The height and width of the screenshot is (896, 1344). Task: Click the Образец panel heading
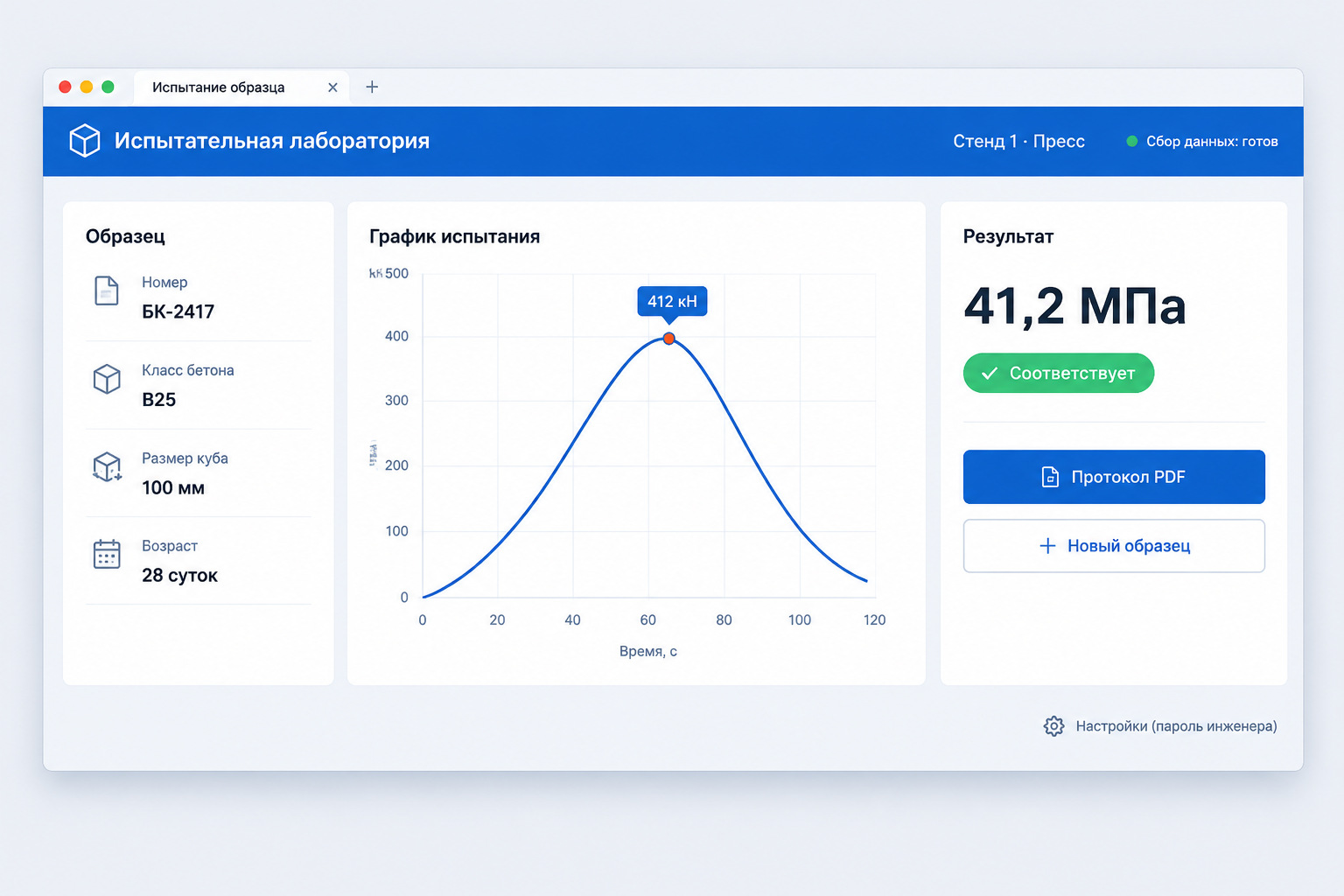point(125,236)
